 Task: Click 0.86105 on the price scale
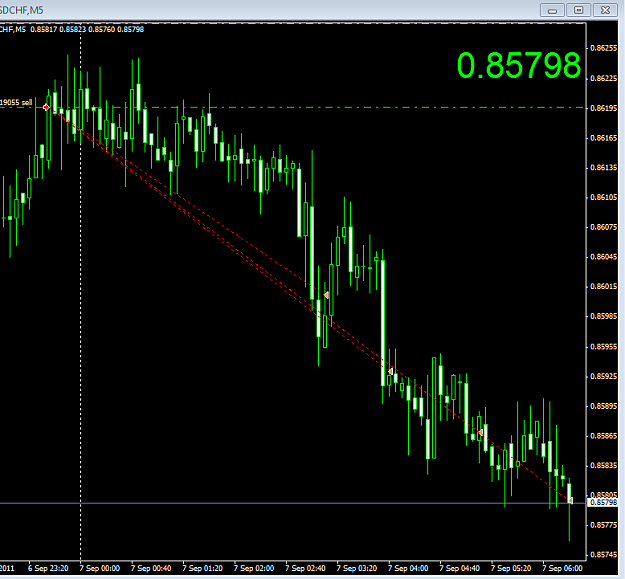tap(603, 197)
